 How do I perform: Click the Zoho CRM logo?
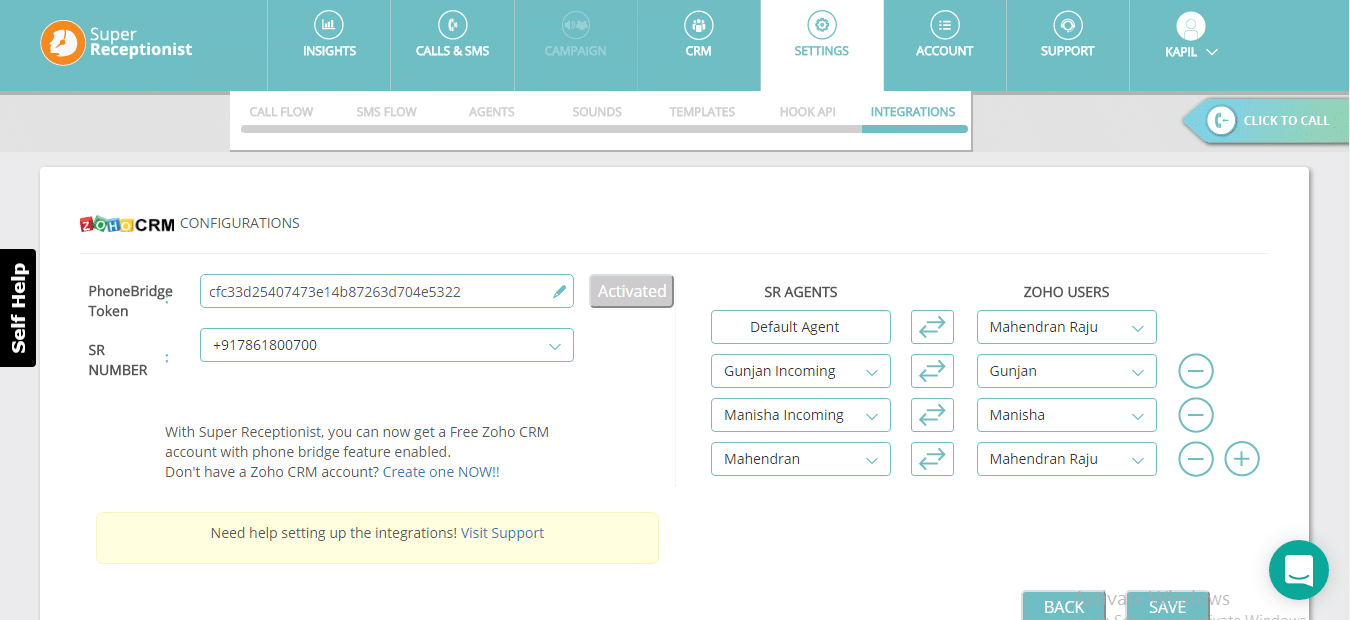tap(127, 224)
